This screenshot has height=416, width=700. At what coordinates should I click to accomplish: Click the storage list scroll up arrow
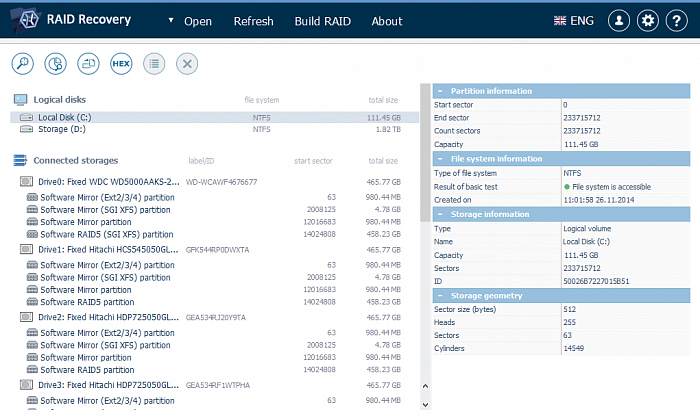(x=425, y=386)
